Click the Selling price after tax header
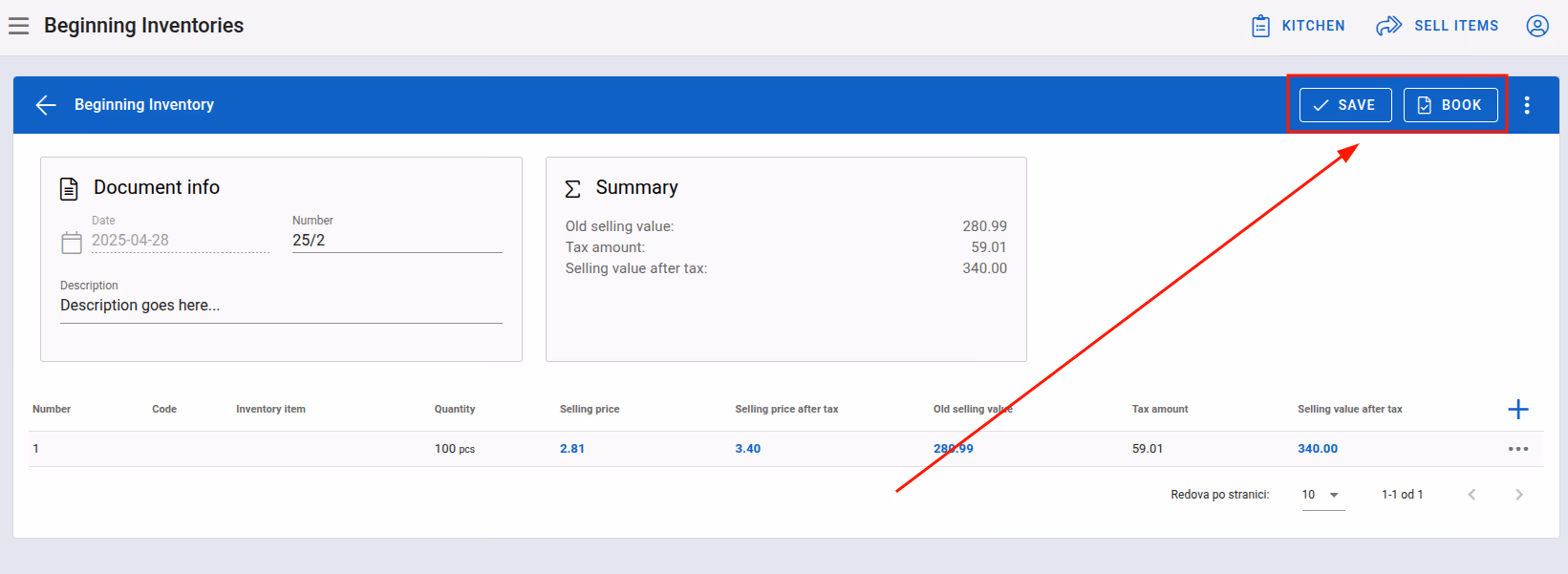 pyautogui.click(x=786, y=409)
